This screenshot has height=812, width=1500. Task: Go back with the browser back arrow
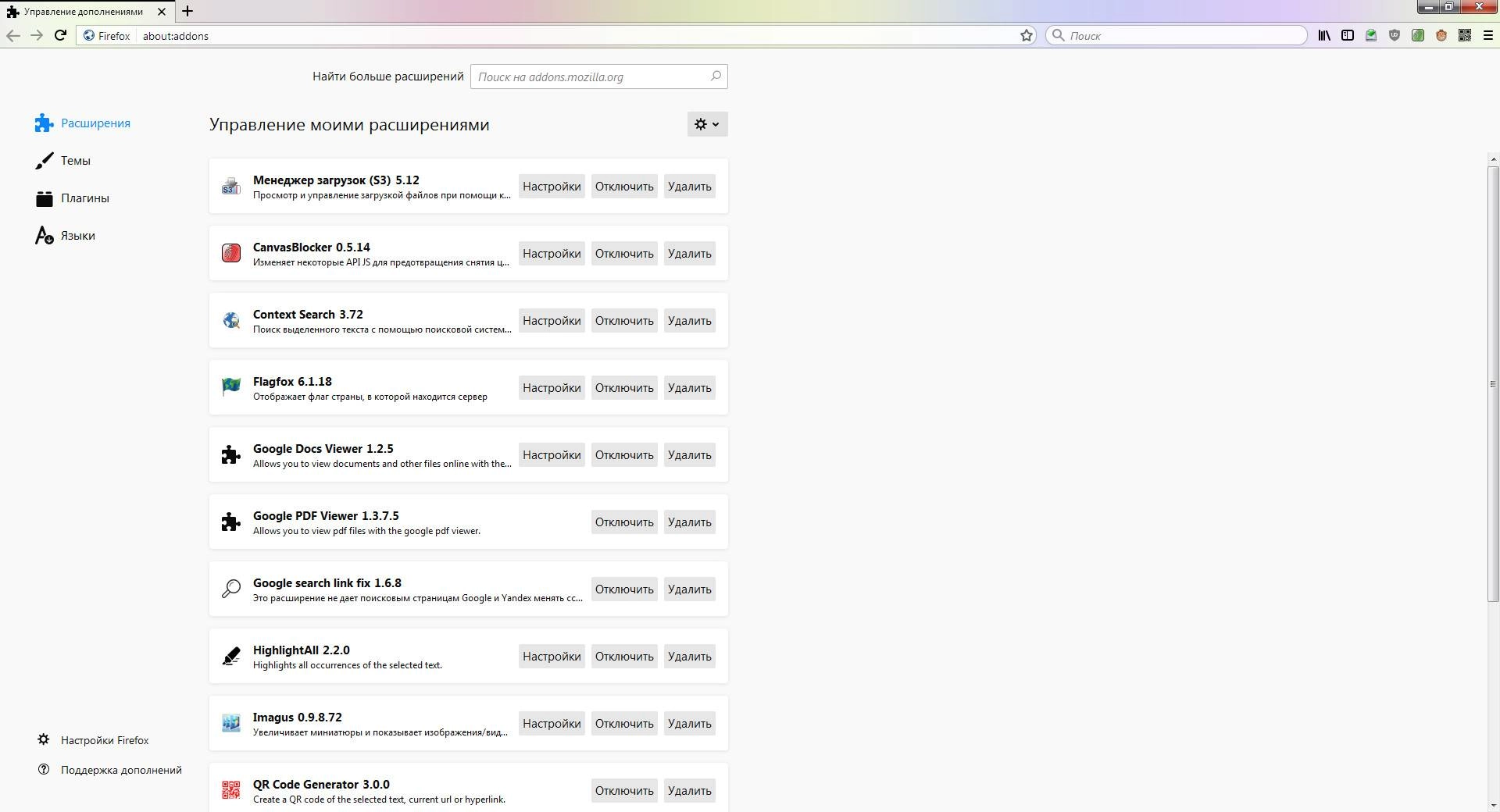click(x=12, y=35)
